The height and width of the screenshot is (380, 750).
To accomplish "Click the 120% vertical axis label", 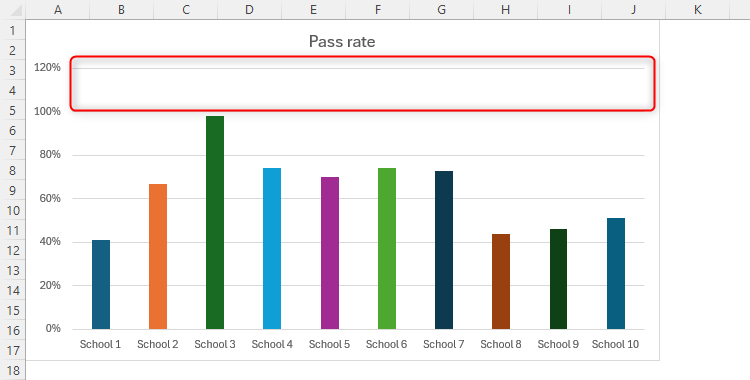I will click(x=47, y=67).
